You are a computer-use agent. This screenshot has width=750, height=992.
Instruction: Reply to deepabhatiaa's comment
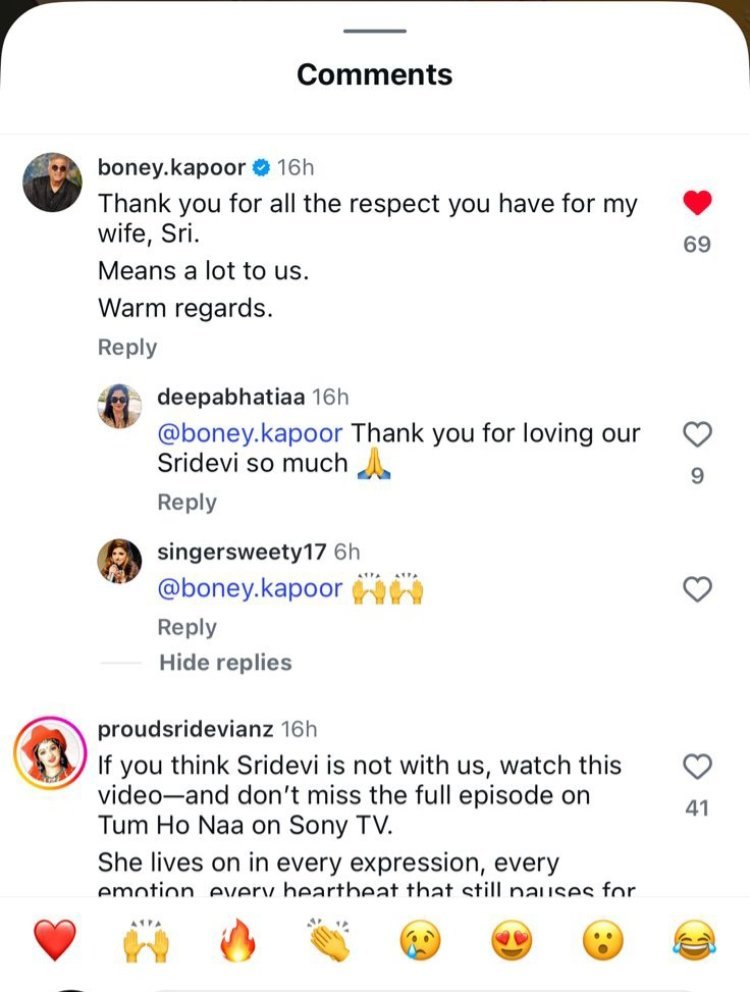coord(187,502)
